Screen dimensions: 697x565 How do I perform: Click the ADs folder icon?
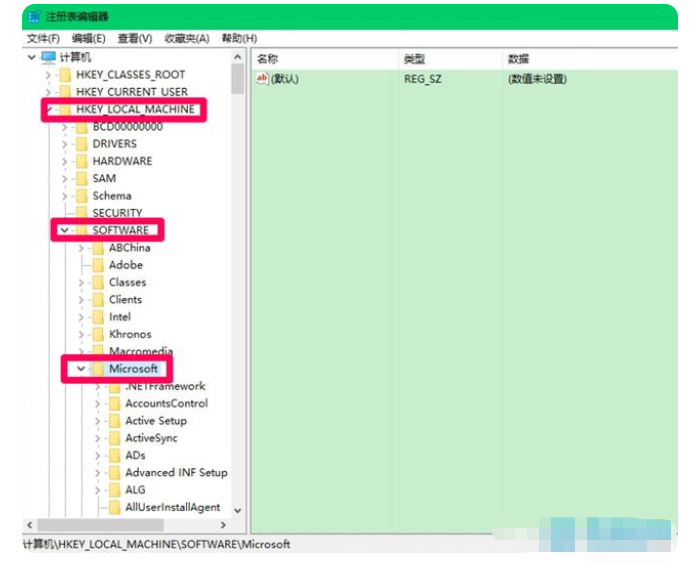[x=115, y=456]
